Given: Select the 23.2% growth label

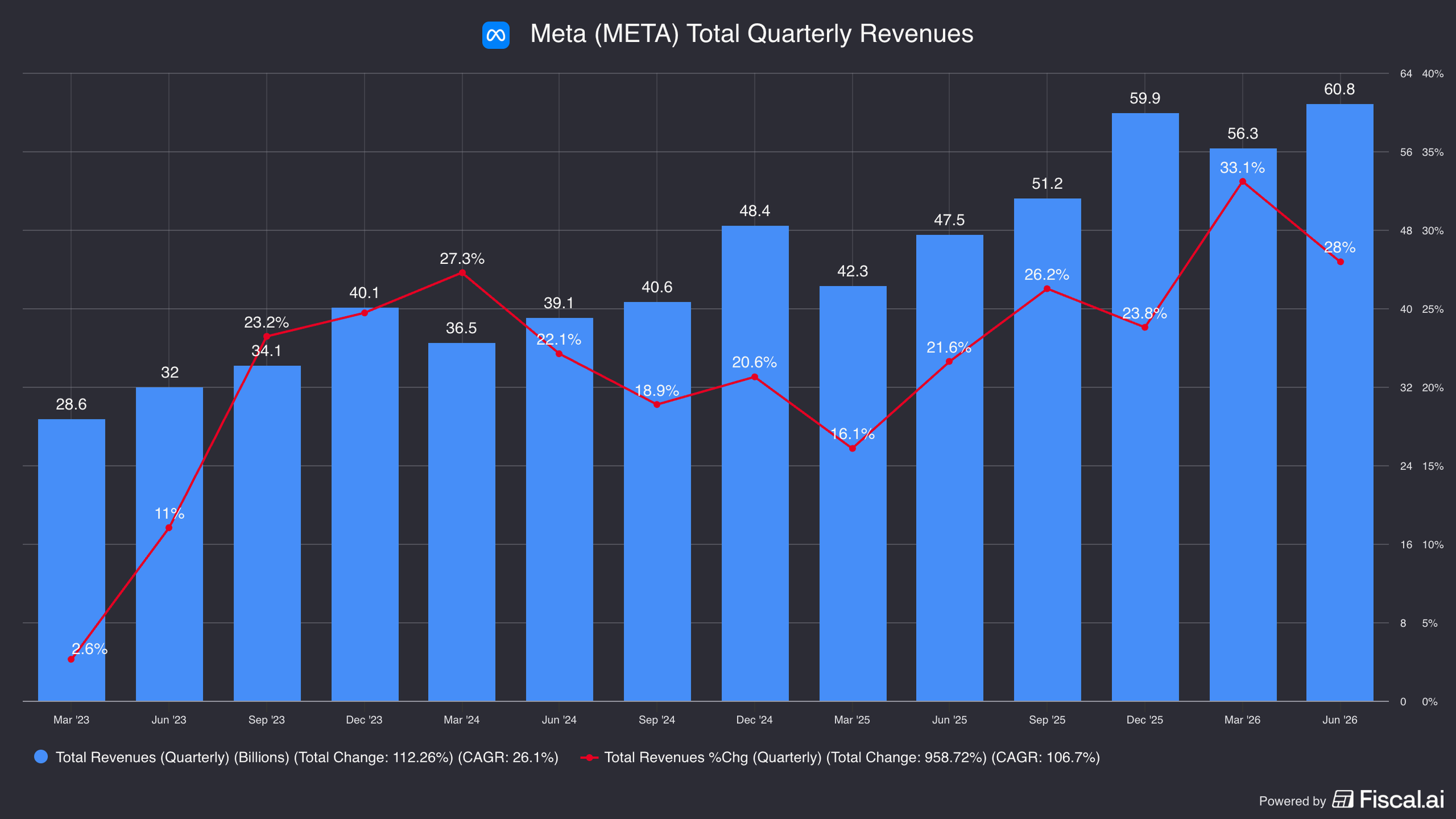Looking at the screenshot, I should tap(267, 323).
